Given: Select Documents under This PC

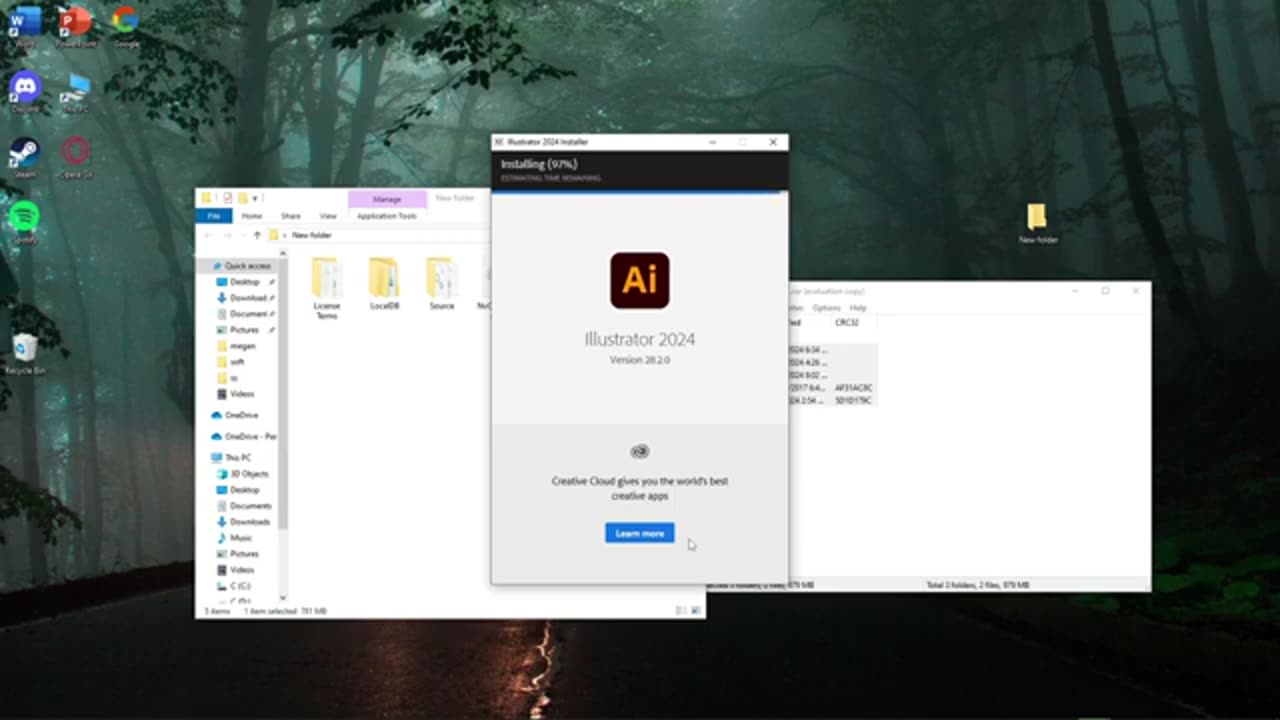Looking at the screenshot, I should coord(245,506).
